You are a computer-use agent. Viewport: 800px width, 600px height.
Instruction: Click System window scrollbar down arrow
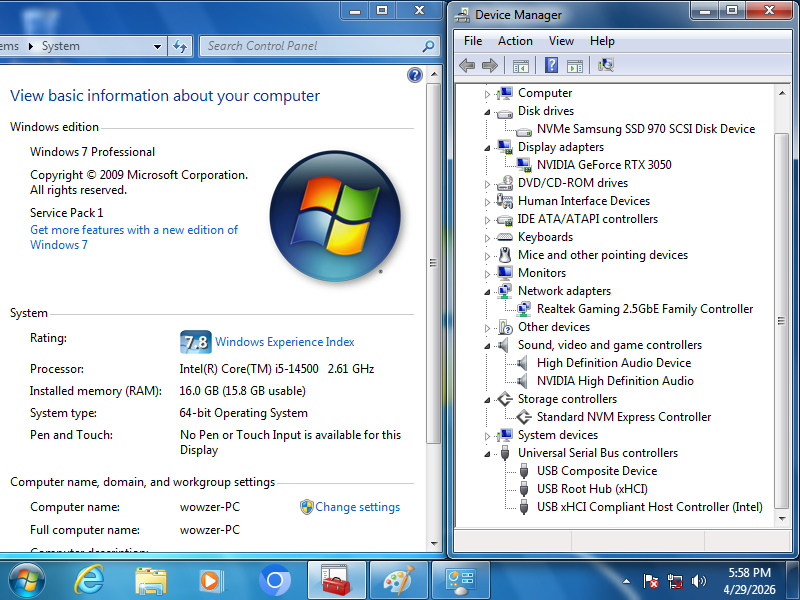point(434,544)
